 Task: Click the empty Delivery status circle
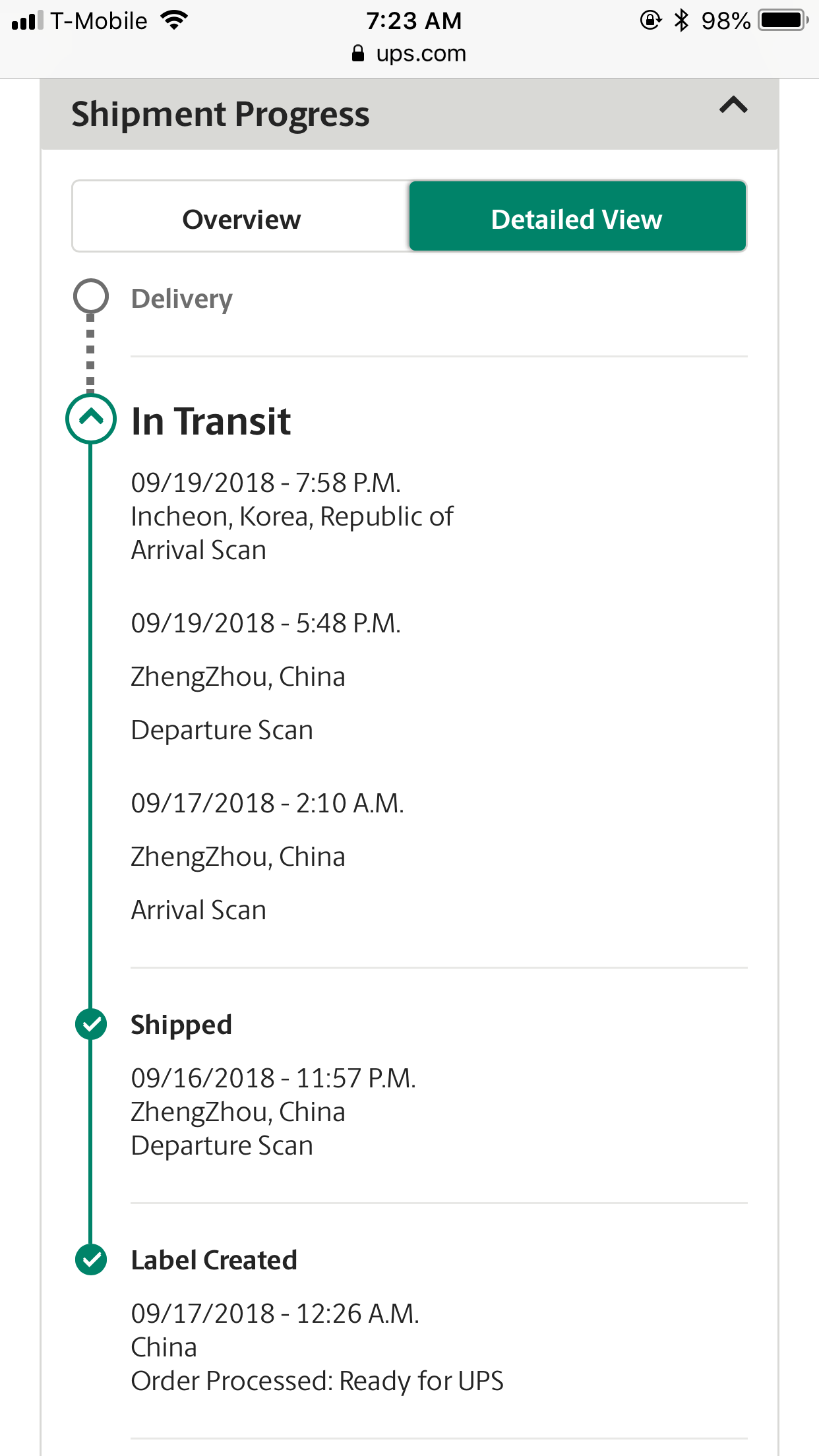pos(91,296)
